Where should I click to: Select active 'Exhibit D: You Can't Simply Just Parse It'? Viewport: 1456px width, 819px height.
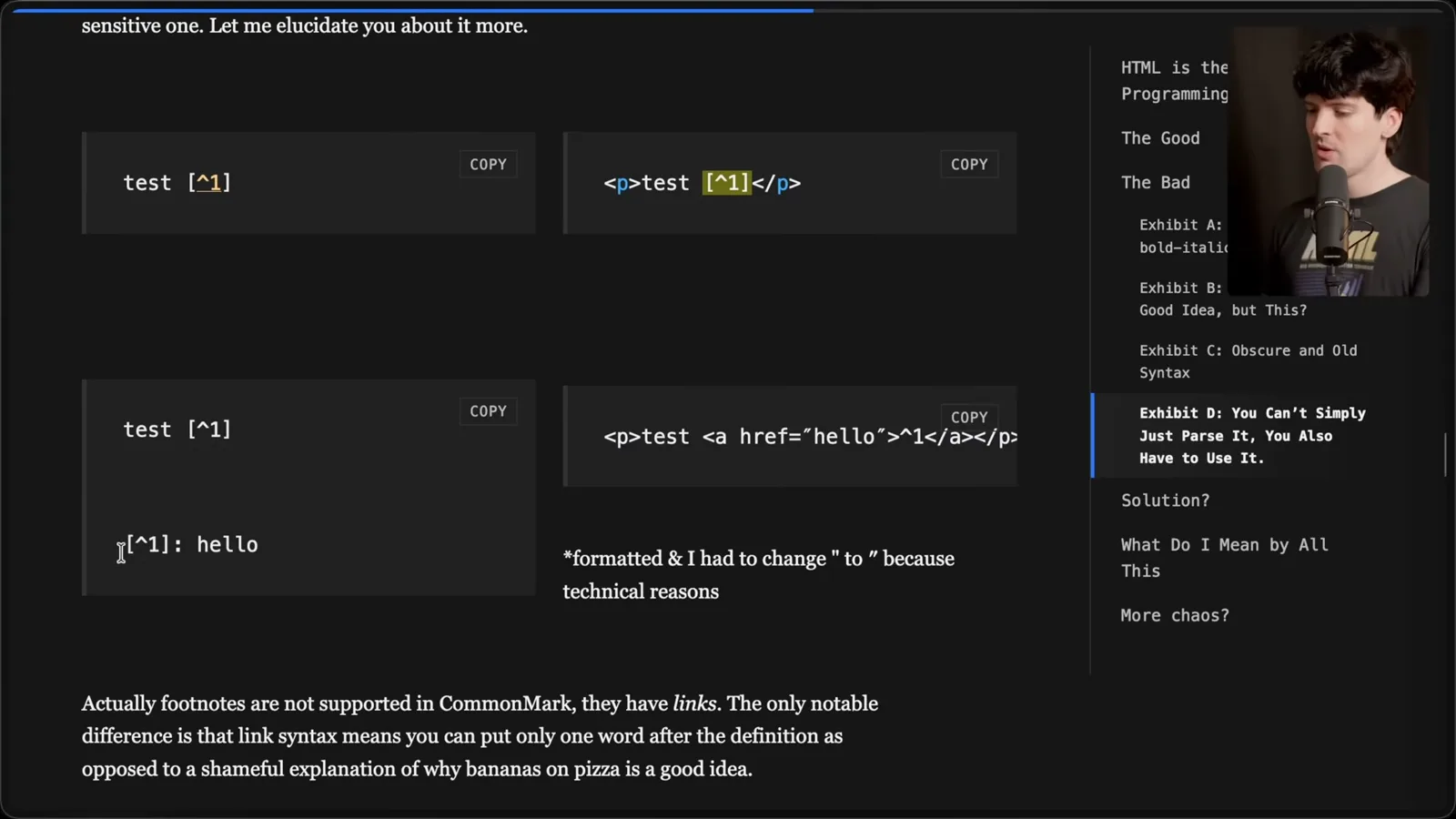pyautogui.click(x=1252, y=435)
